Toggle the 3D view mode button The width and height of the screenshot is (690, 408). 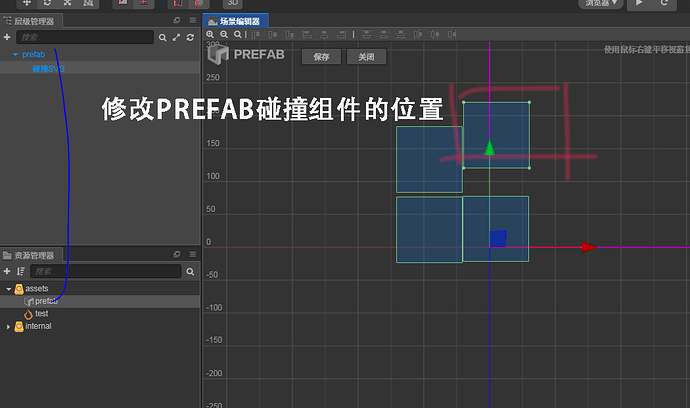233,3
